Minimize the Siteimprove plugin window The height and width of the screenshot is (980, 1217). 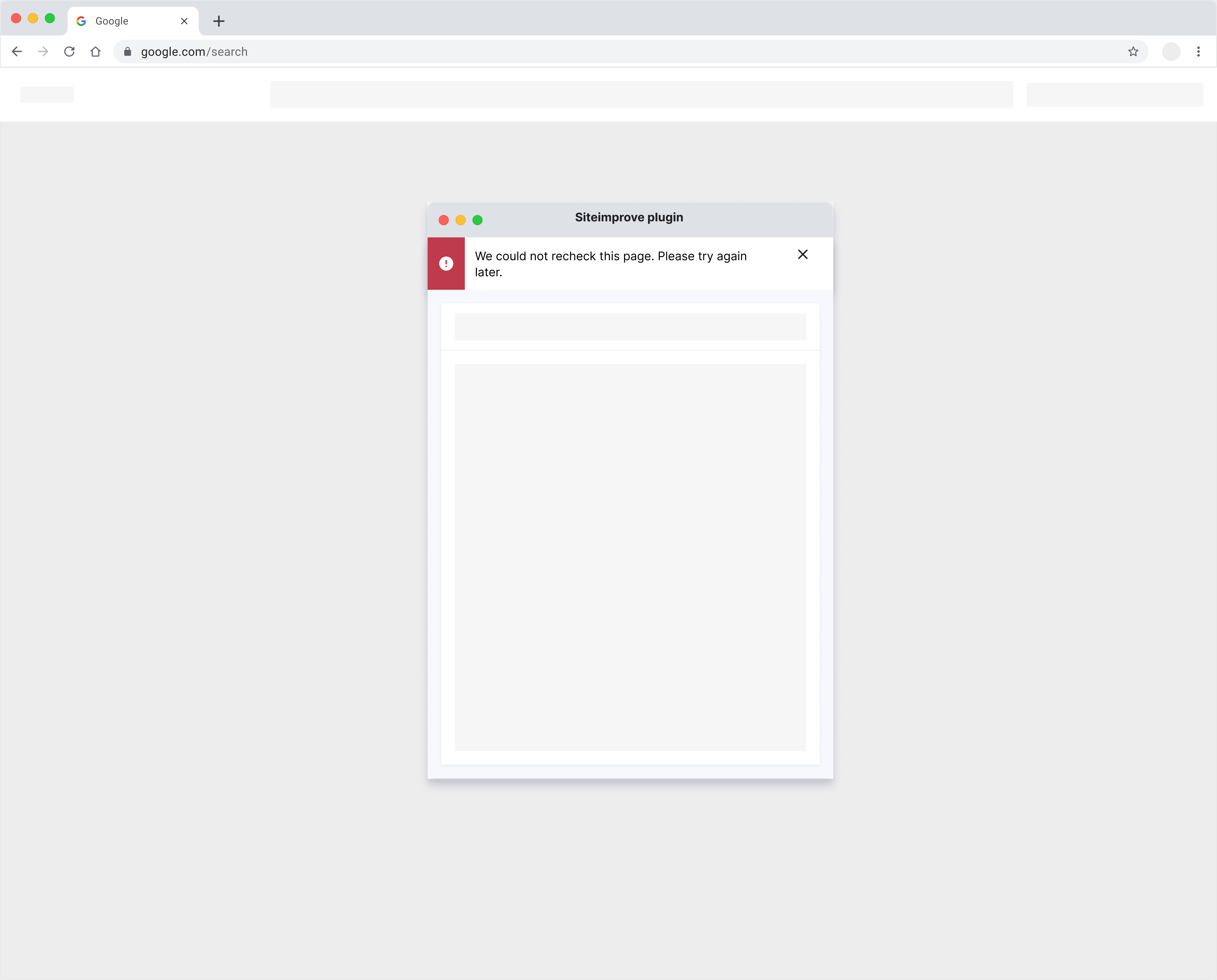pyautogui.click(x=461, y=220)
